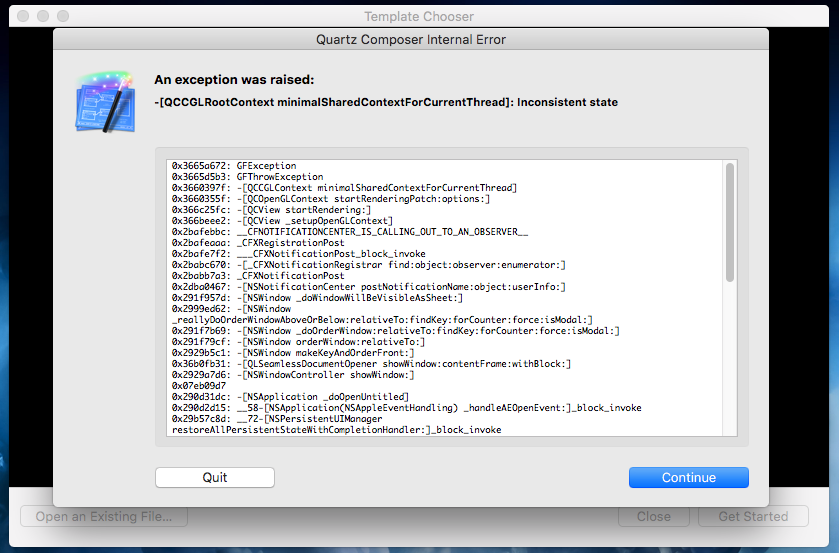Click the '_CFXNotificationRegistrar find:object:observer:enumerator:' line
The height and width of the screenshot is (553, 839).
[369, 265]
